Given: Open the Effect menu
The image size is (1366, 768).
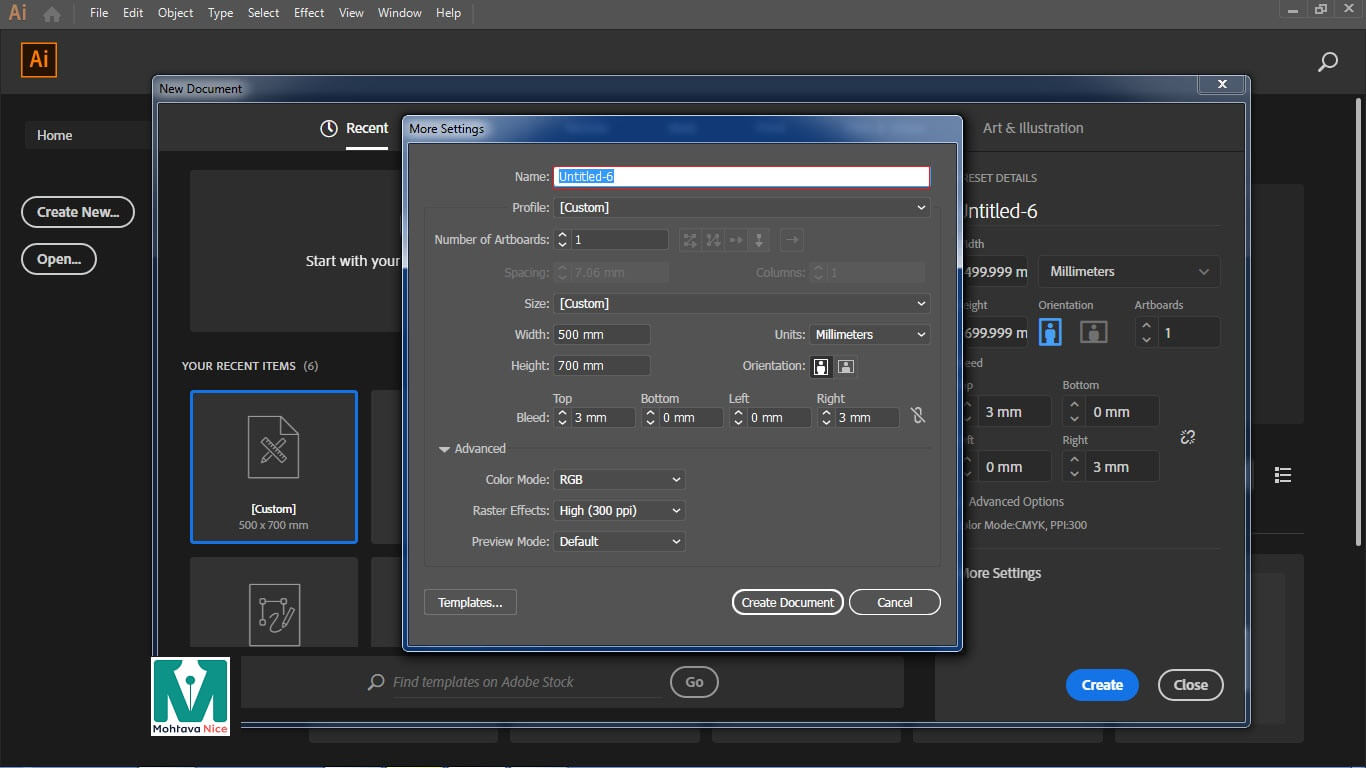Looking at the screenshot, I should [x=309, y=13].
